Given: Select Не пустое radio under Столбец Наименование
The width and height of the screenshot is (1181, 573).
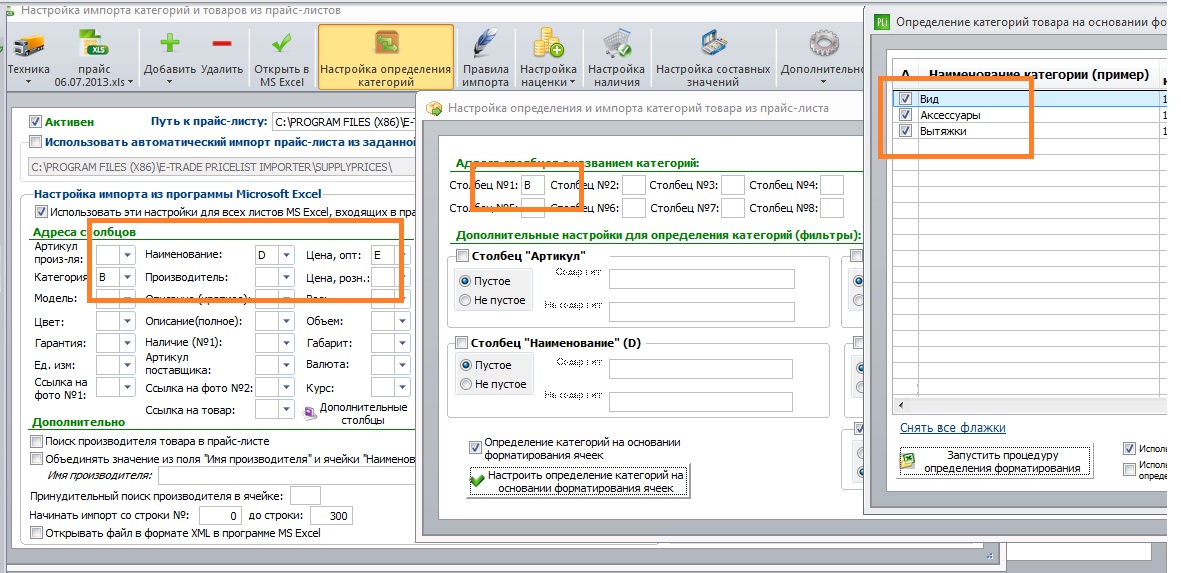Looking at the screenshot, I should 465,384.
